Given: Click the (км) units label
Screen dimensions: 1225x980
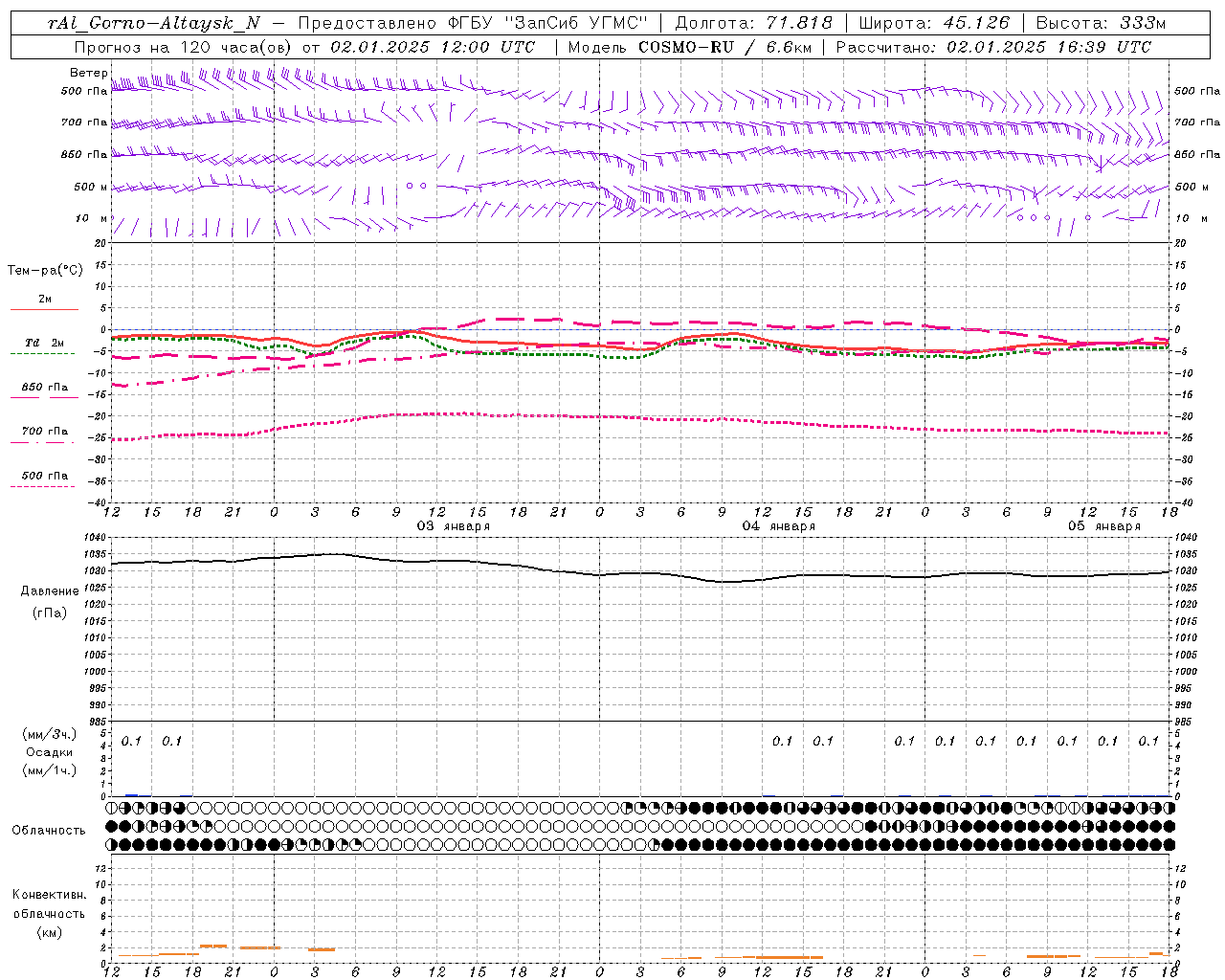Looking at the screenshot, I should point(49,932).
